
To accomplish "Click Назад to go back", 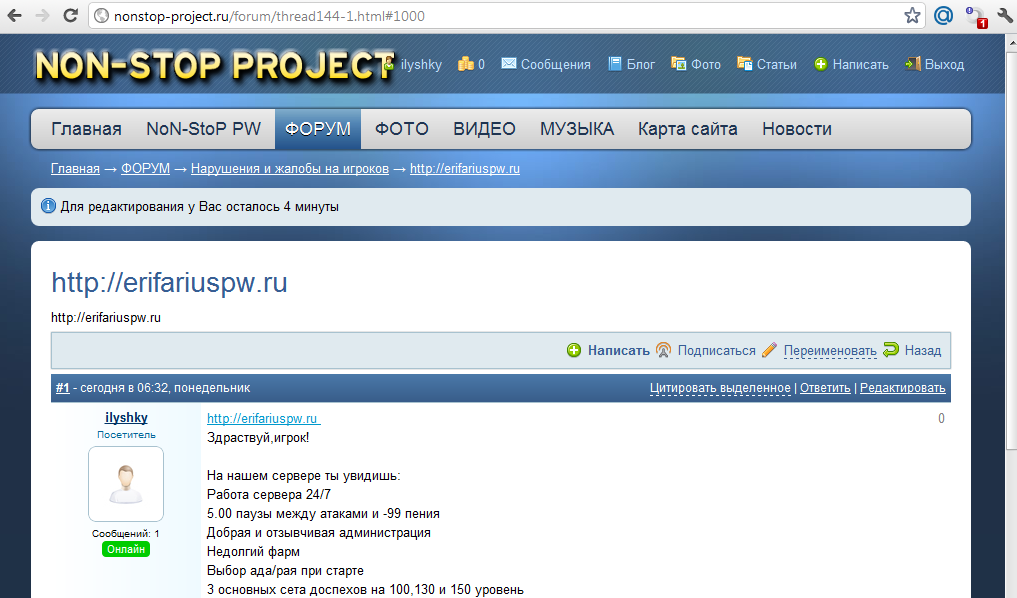I will tap(923, 350).
